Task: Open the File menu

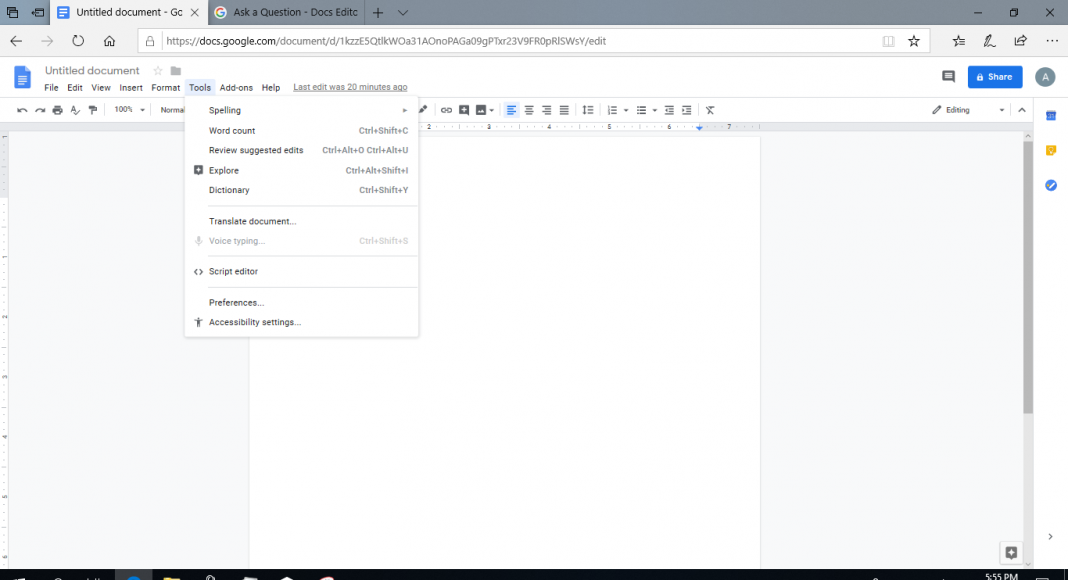Action: (x=51, y=88)
